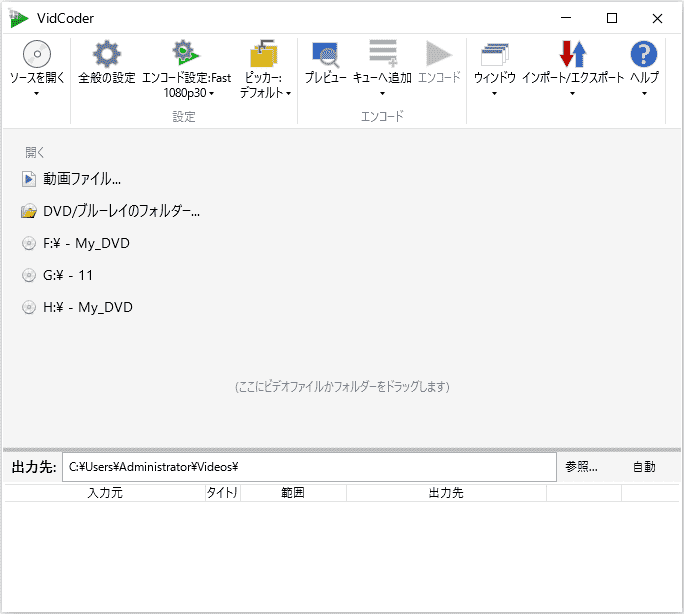The width and height of the screenshot is (684, 614).
Task: Click the キューへ追加 list icon
Action: point(383,53)
